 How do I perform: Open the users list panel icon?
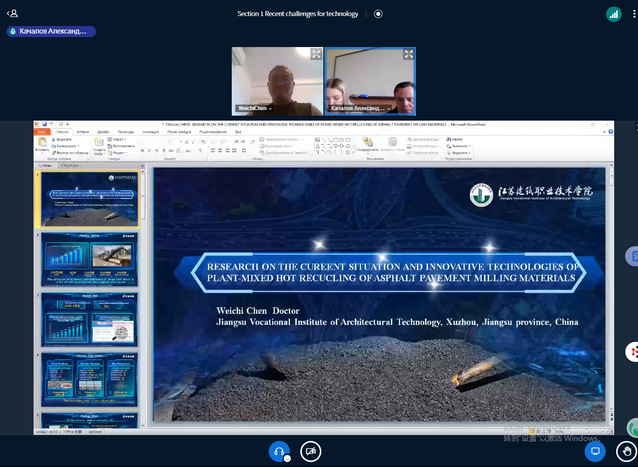click(x=13, y=14)
